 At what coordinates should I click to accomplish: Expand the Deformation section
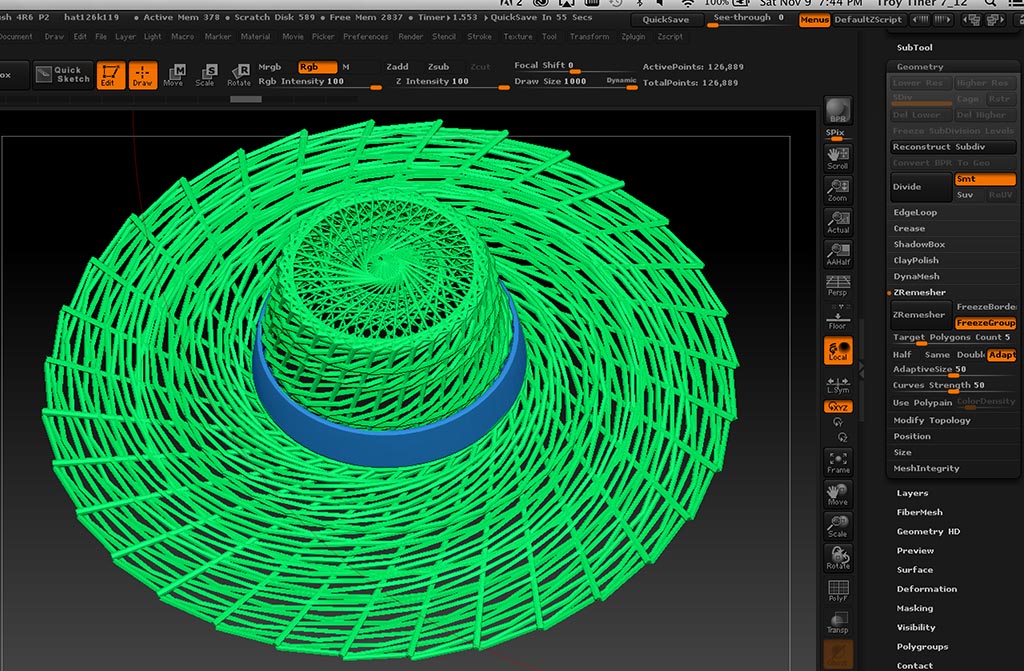(x=927, y=589)
